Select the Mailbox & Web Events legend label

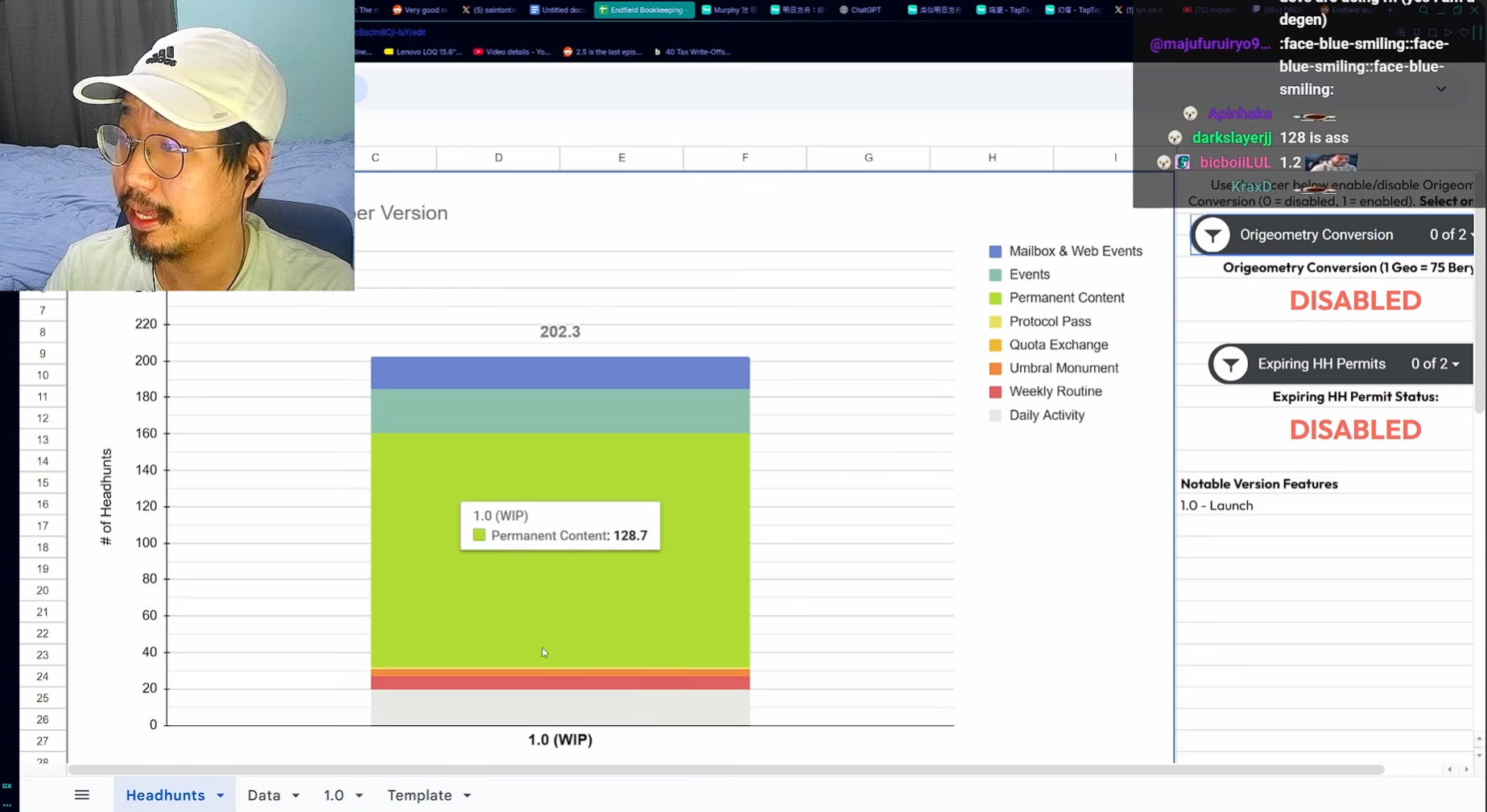(1076, 251)
